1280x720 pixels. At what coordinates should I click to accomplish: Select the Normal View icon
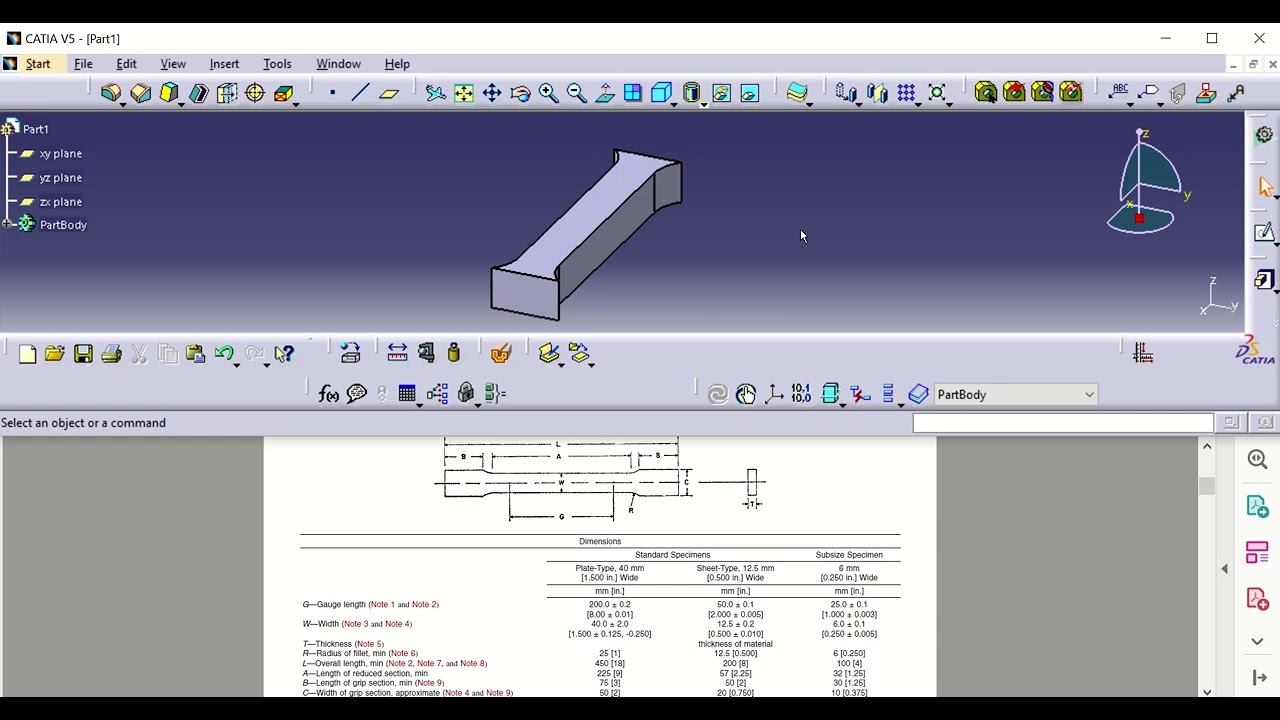[x=605, y=93]
